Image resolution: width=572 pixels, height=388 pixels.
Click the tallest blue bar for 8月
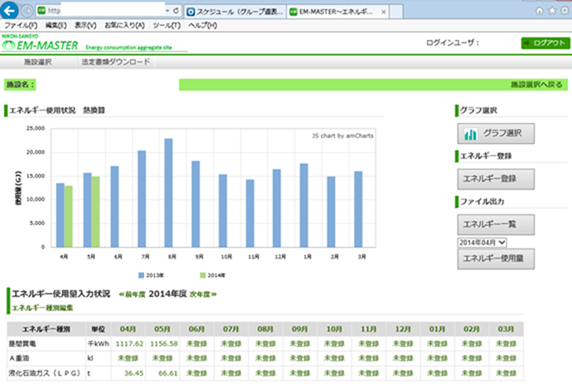pos(169,193)
